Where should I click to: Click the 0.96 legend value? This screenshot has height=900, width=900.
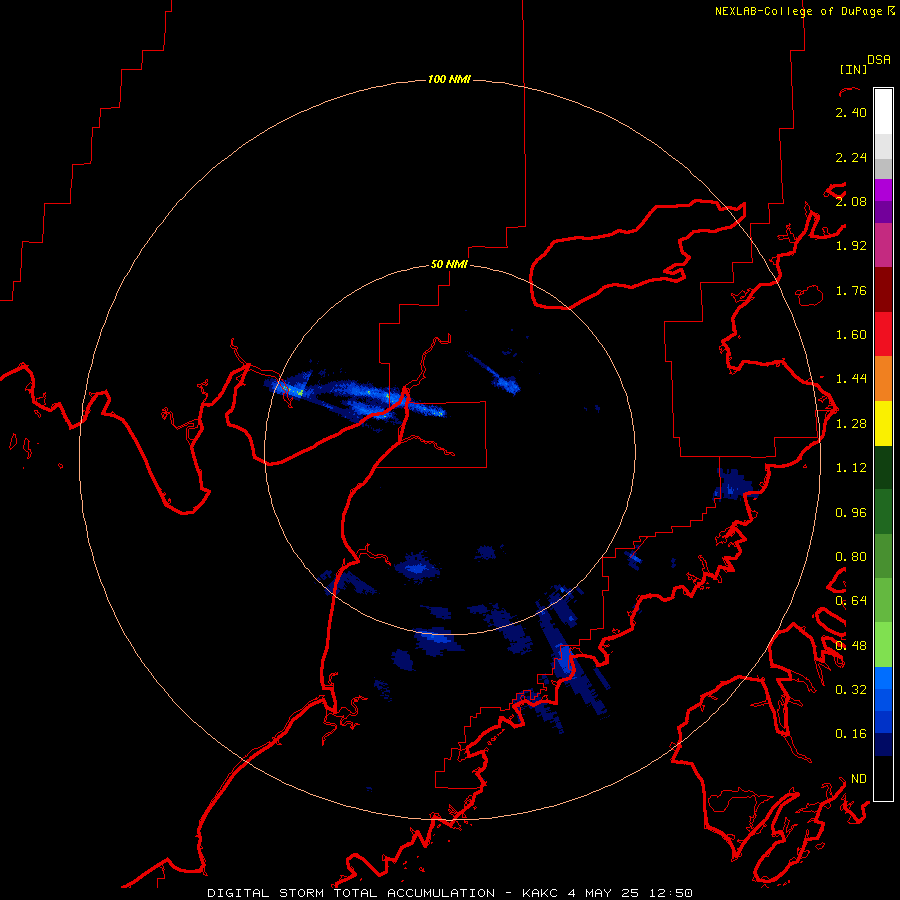851,513
